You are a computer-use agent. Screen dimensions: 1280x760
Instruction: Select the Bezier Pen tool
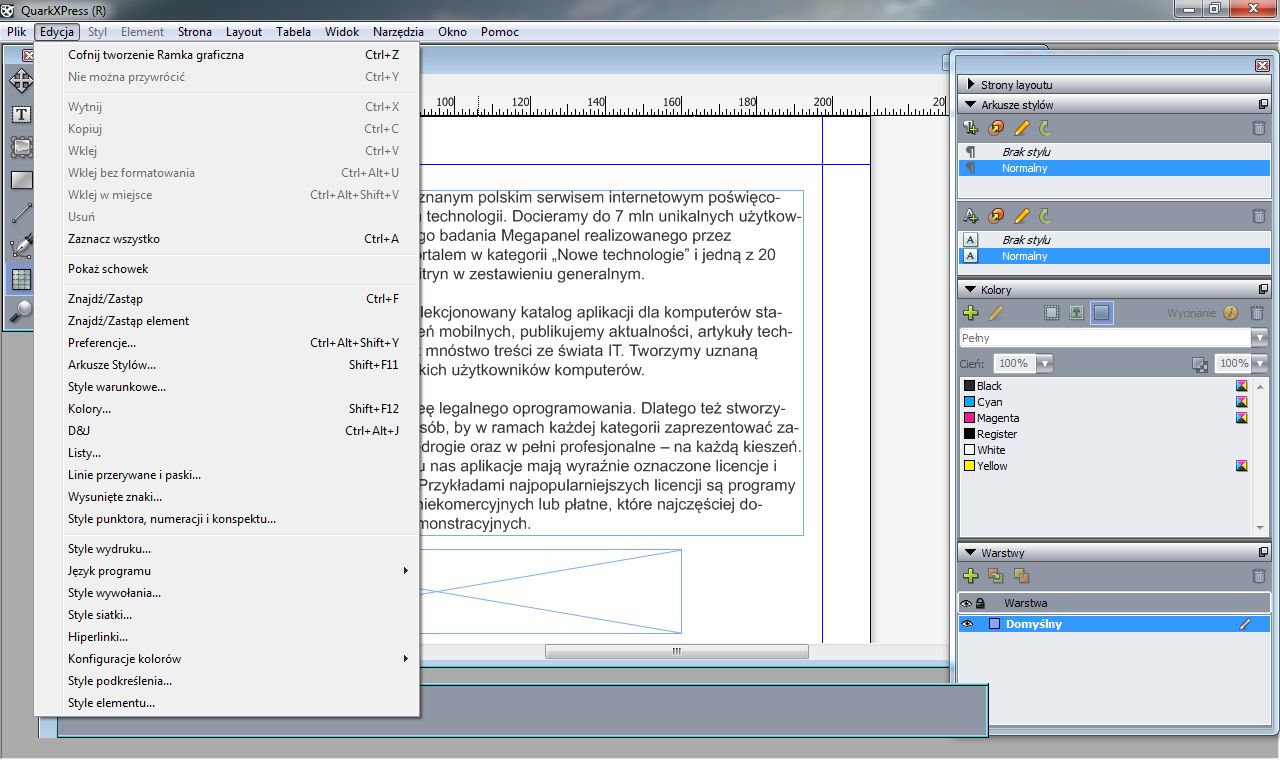click(21, 246)
